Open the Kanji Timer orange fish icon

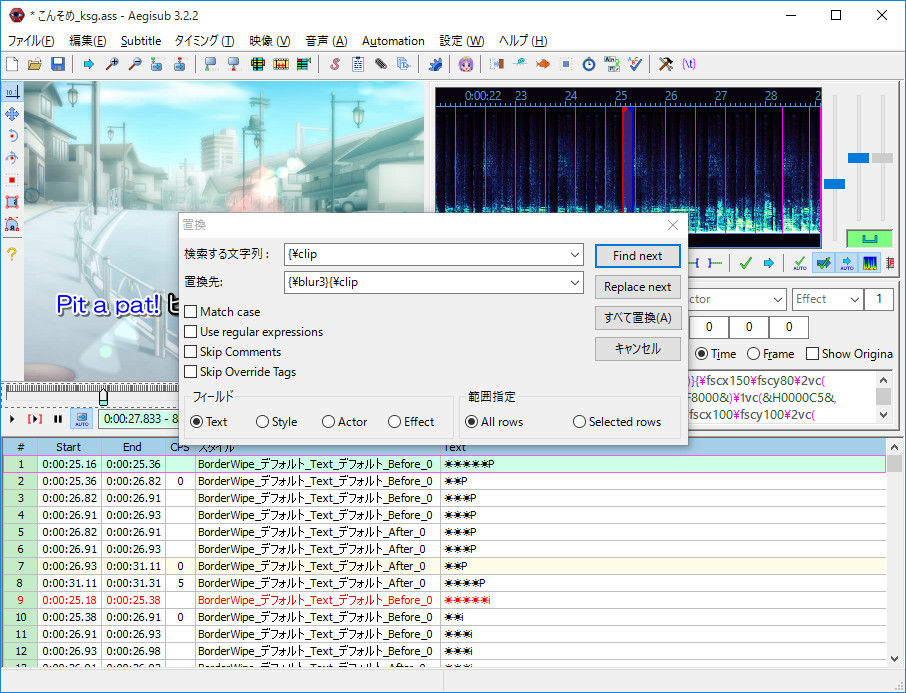tap(543, 64)
